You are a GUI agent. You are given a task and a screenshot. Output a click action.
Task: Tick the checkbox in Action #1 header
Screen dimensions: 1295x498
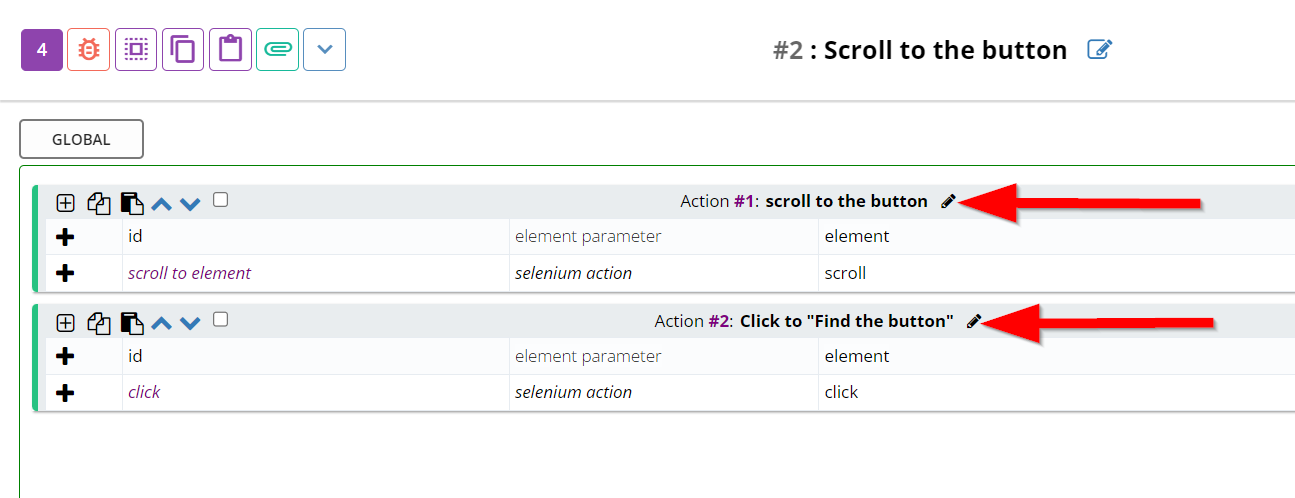(221, 200)
